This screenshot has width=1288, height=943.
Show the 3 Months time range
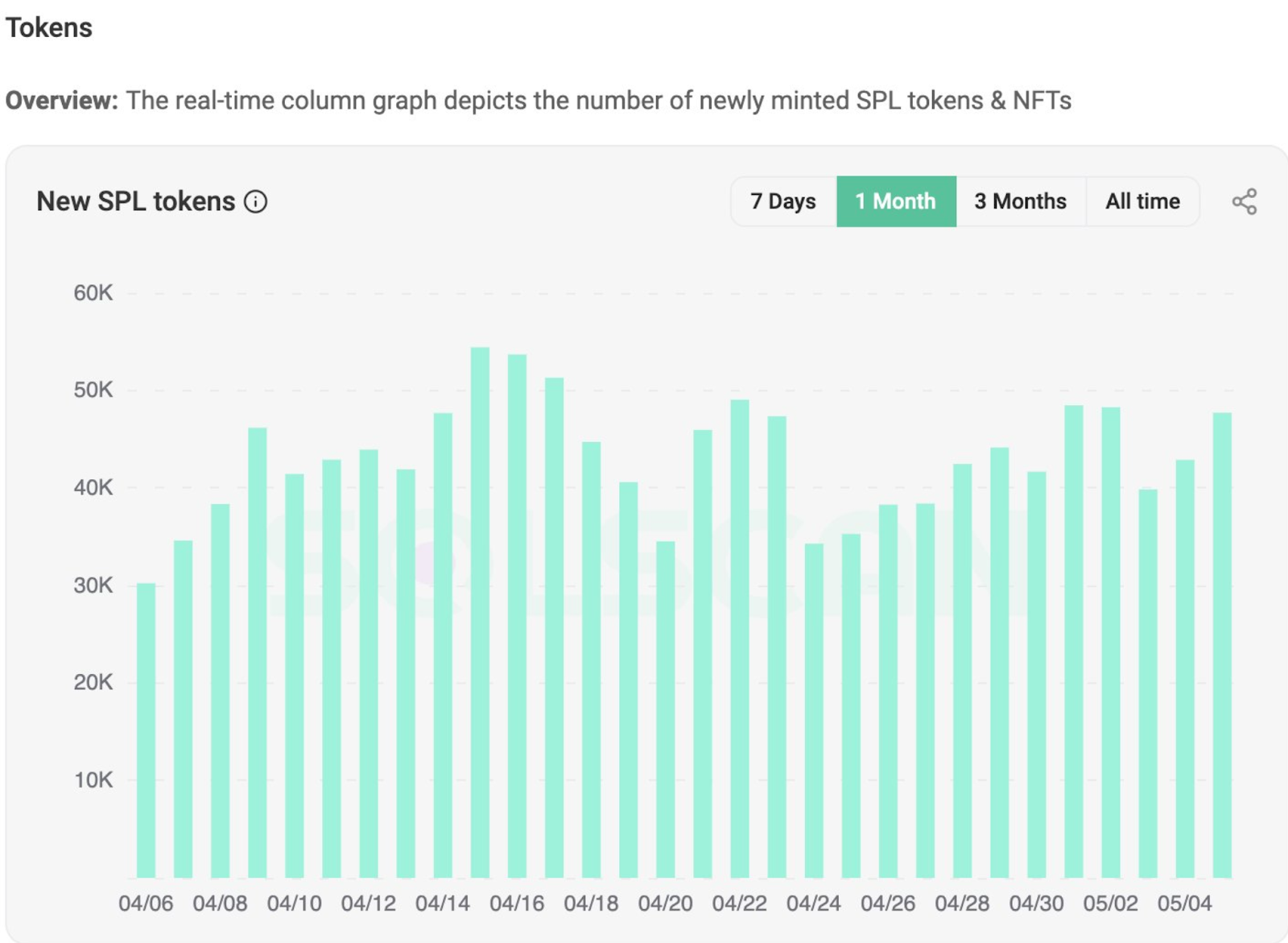(1021, 201)
